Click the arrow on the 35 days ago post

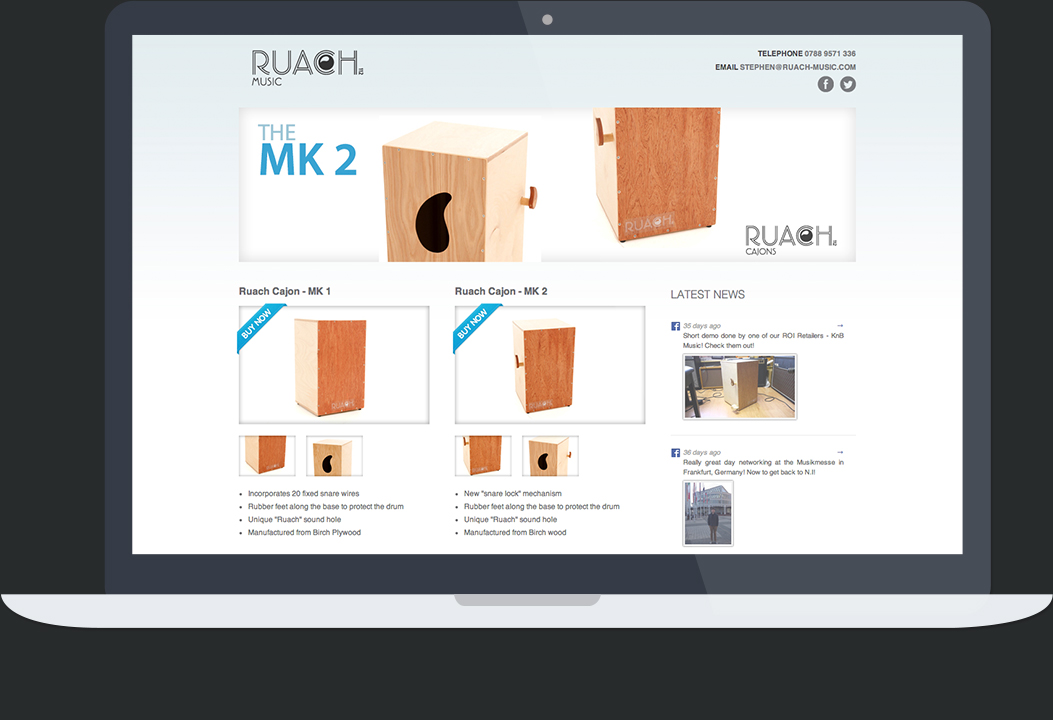(x=840, y=325)
